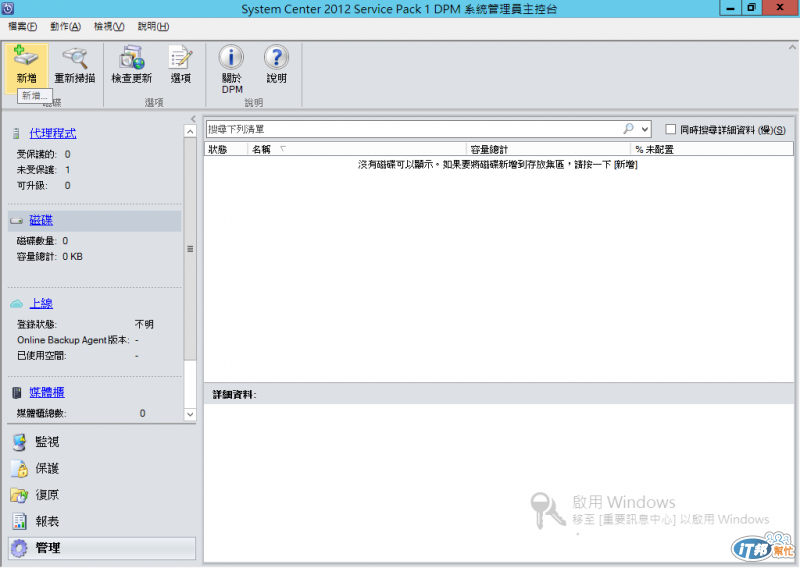Sort by the 容量總計 column header
The width and height of the screenshot is (800, 568).
point(548,150)
